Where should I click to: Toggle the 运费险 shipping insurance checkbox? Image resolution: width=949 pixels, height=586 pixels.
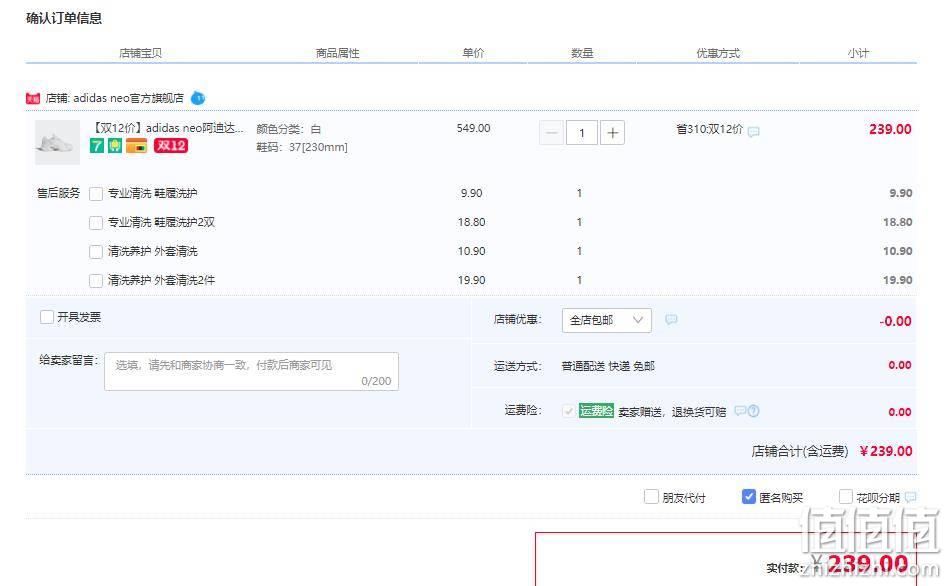568,412
